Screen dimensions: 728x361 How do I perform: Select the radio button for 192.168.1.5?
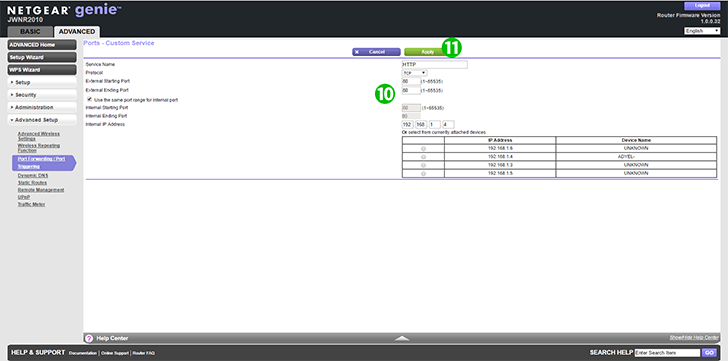[423, 174]
